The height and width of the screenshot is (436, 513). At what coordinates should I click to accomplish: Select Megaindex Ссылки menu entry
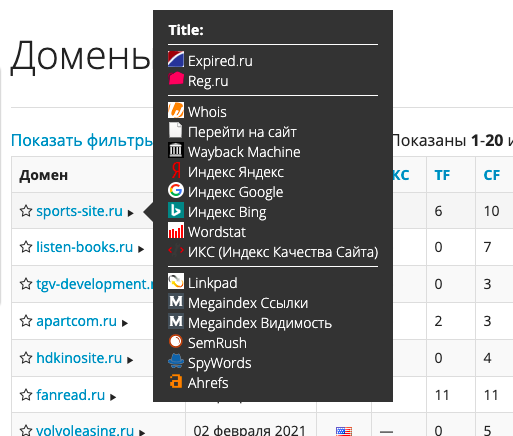248,303
